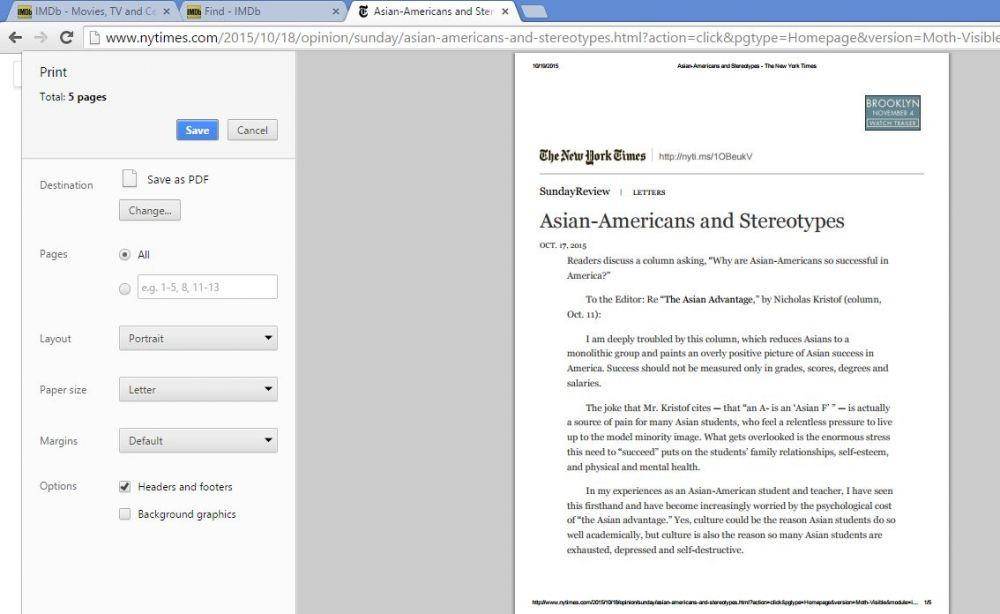The height and width of the screenshot is (614, 1000).
Task: Close the IMDb Movies tab
Action: [166, 11]
